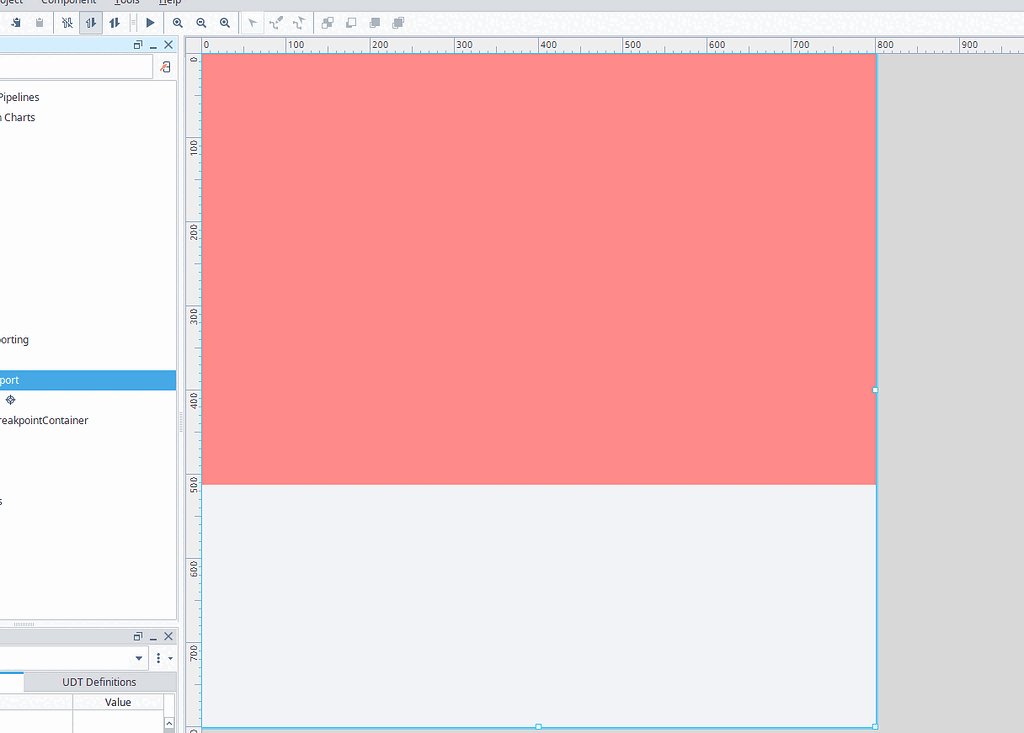1024x733 pixels.
Task: Toggle comm read-only mode in toolbar
Action: pos(90,22)
